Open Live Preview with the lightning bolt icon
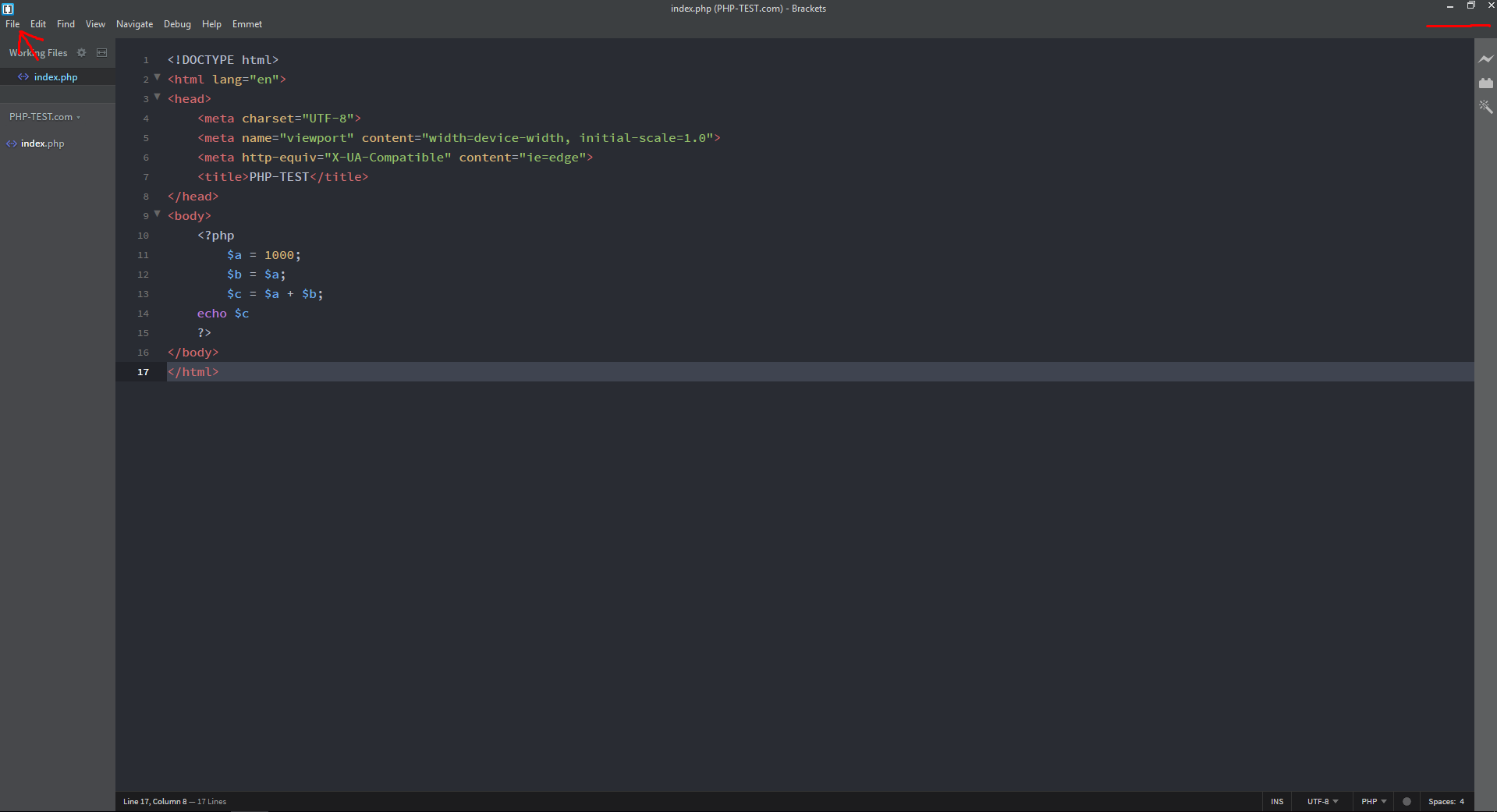1497x812 pixels. [x=1487, y=59]
